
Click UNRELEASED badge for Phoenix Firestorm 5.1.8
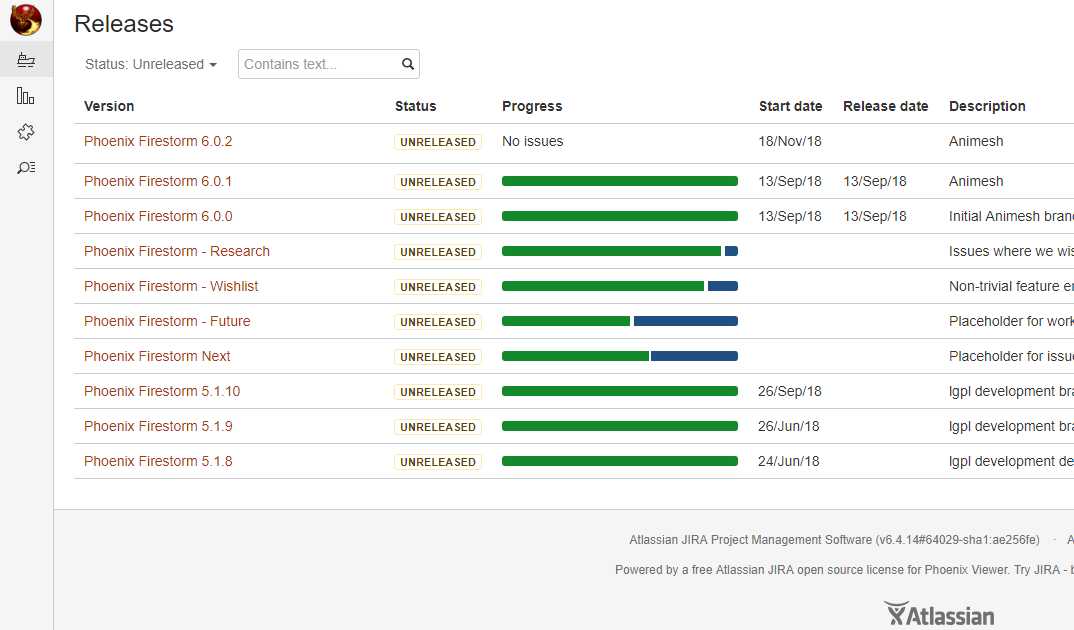[438, 461]
